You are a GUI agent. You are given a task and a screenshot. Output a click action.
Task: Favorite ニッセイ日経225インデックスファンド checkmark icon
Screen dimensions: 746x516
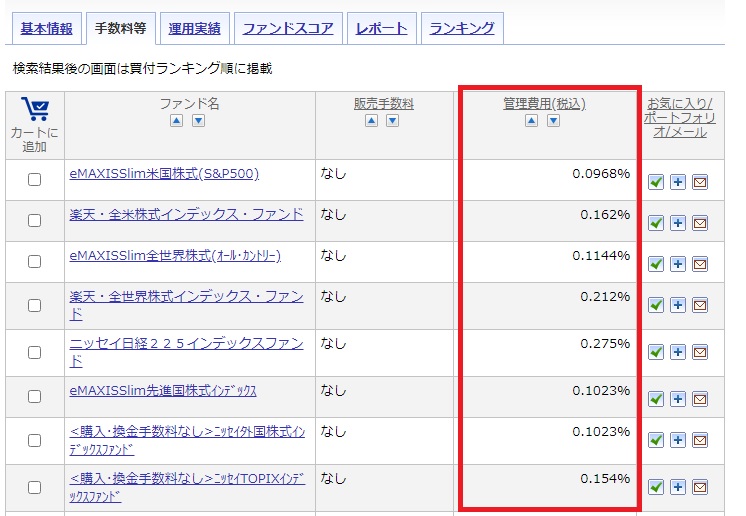pyautogui.click(x=656, y=351)
